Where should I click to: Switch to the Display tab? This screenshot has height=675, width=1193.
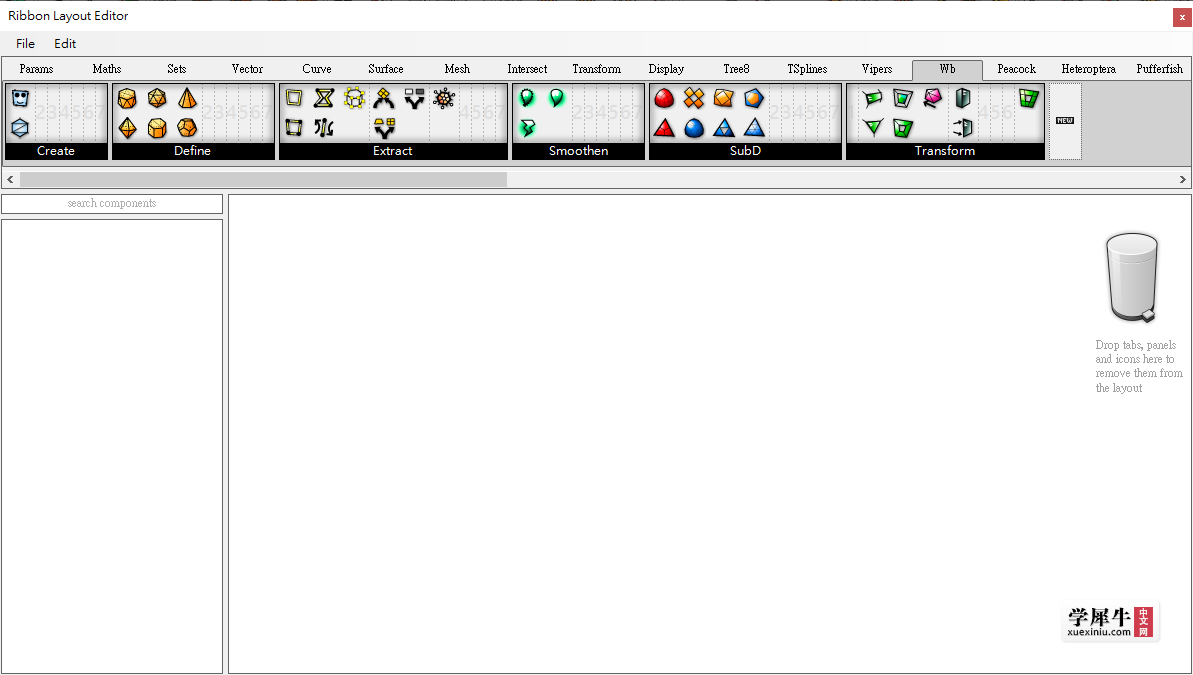pyautogui.click(x=666, y=69)
